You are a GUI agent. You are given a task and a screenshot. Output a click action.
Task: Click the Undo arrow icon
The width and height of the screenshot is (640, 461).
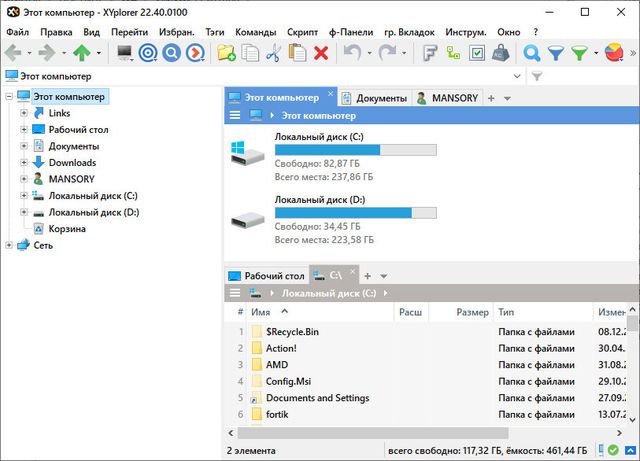point(351,53)
